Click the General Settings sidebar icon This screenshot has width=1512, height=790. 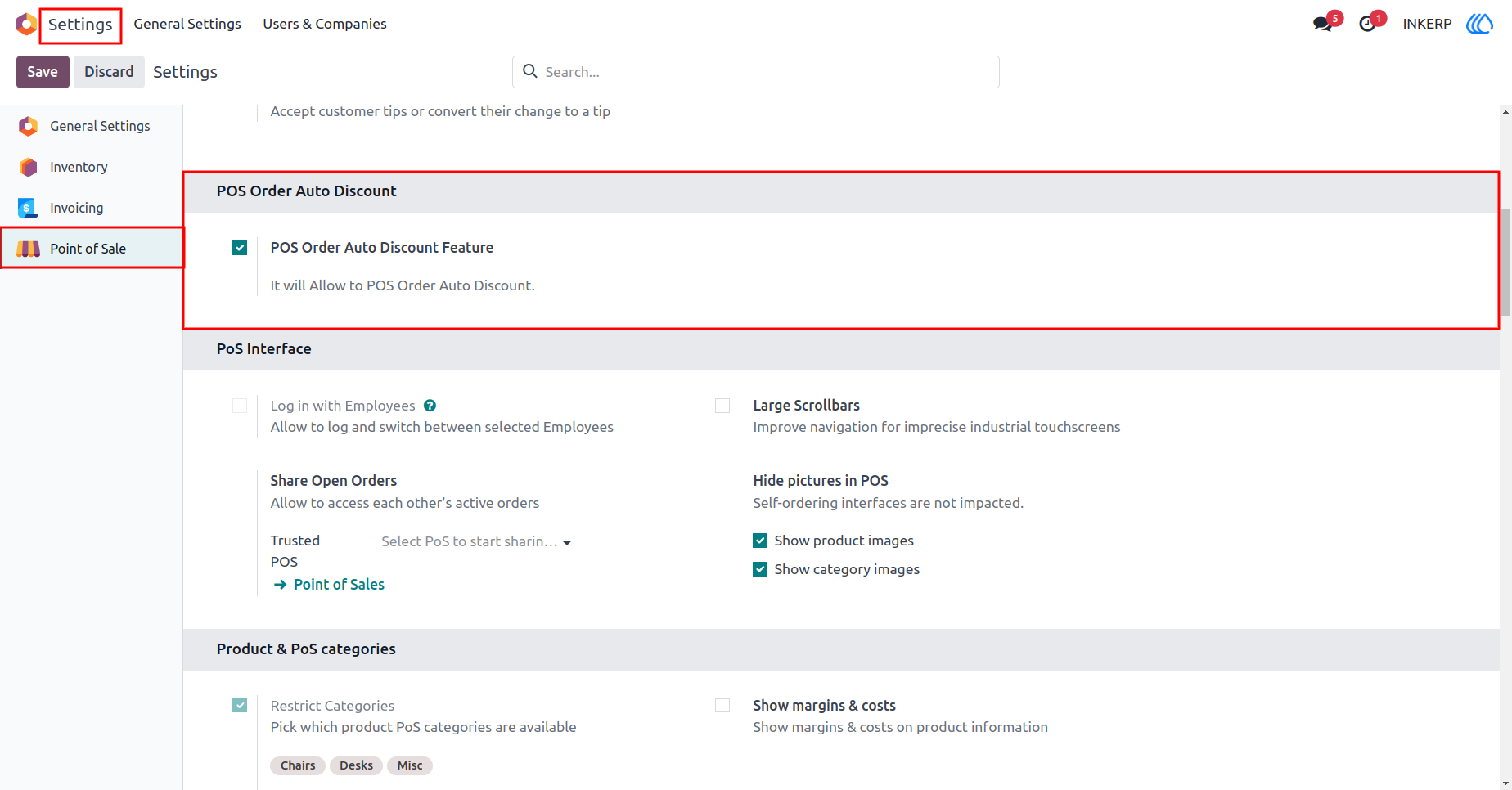pyautogui.click(x=29, y=126)
